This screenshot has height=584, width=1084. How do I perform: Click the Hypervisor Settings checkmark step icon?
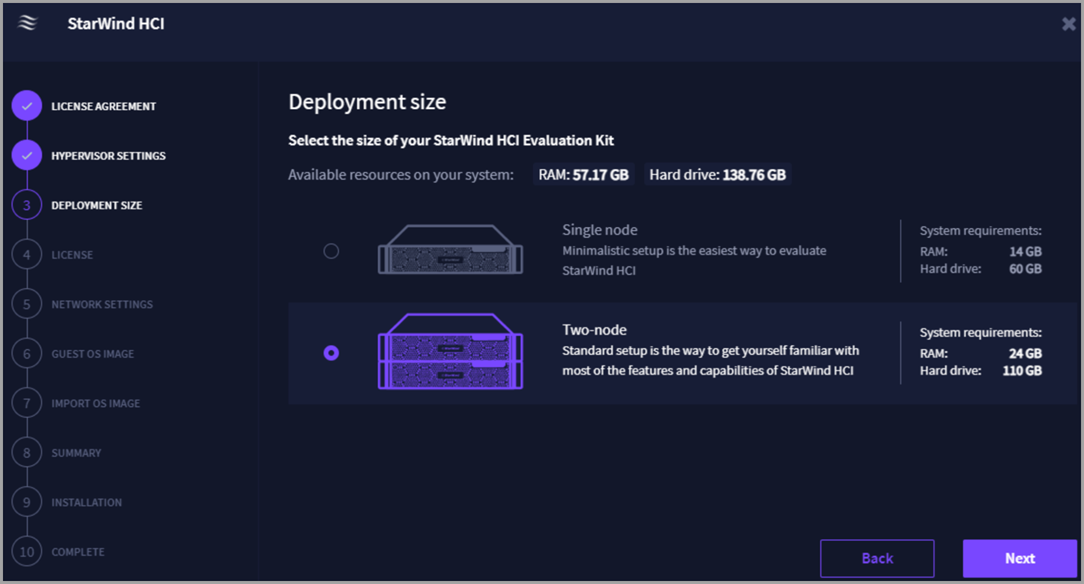click(x=27, y=156)
